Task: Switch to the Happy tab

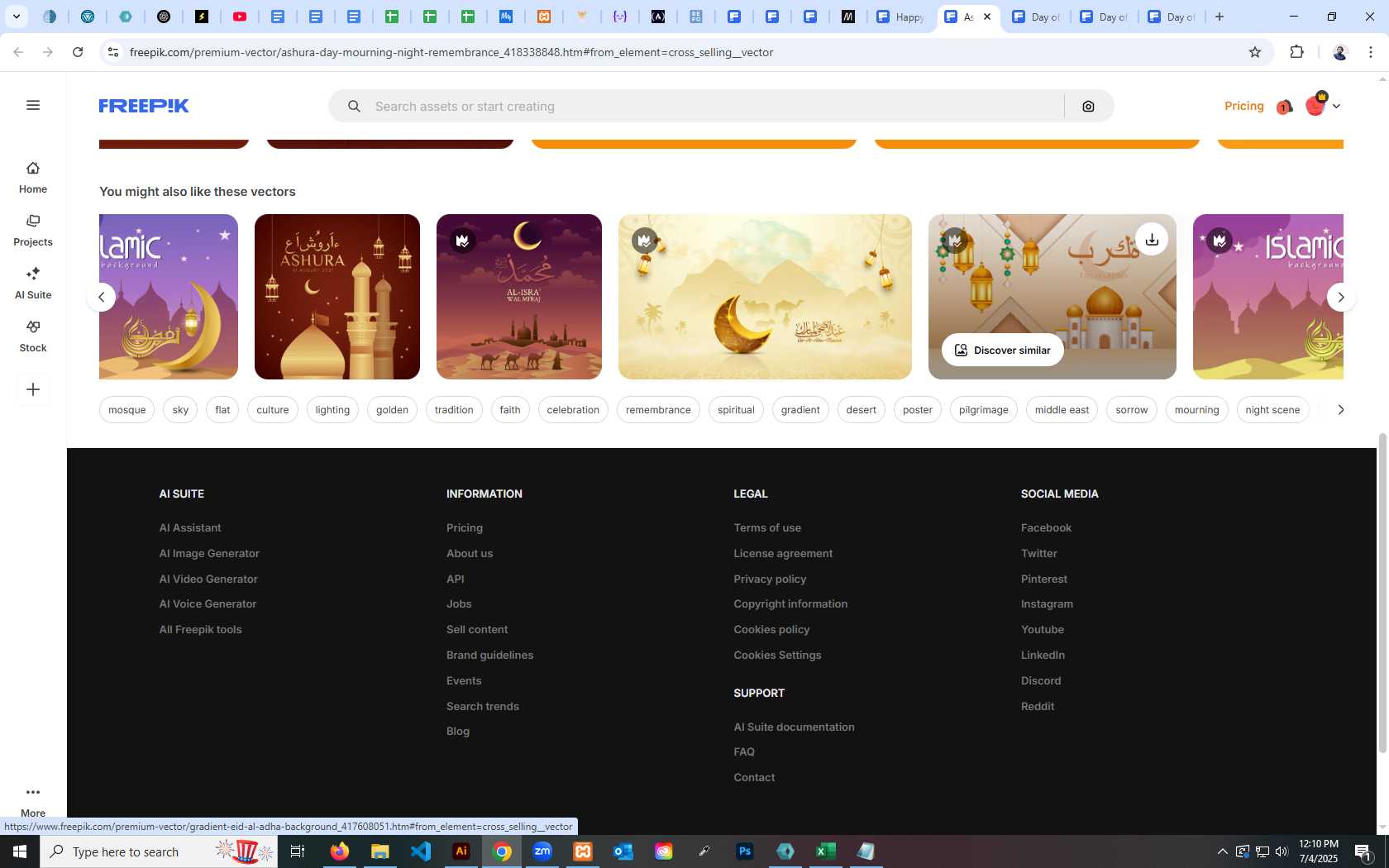Action: click(x=901, y=17)
